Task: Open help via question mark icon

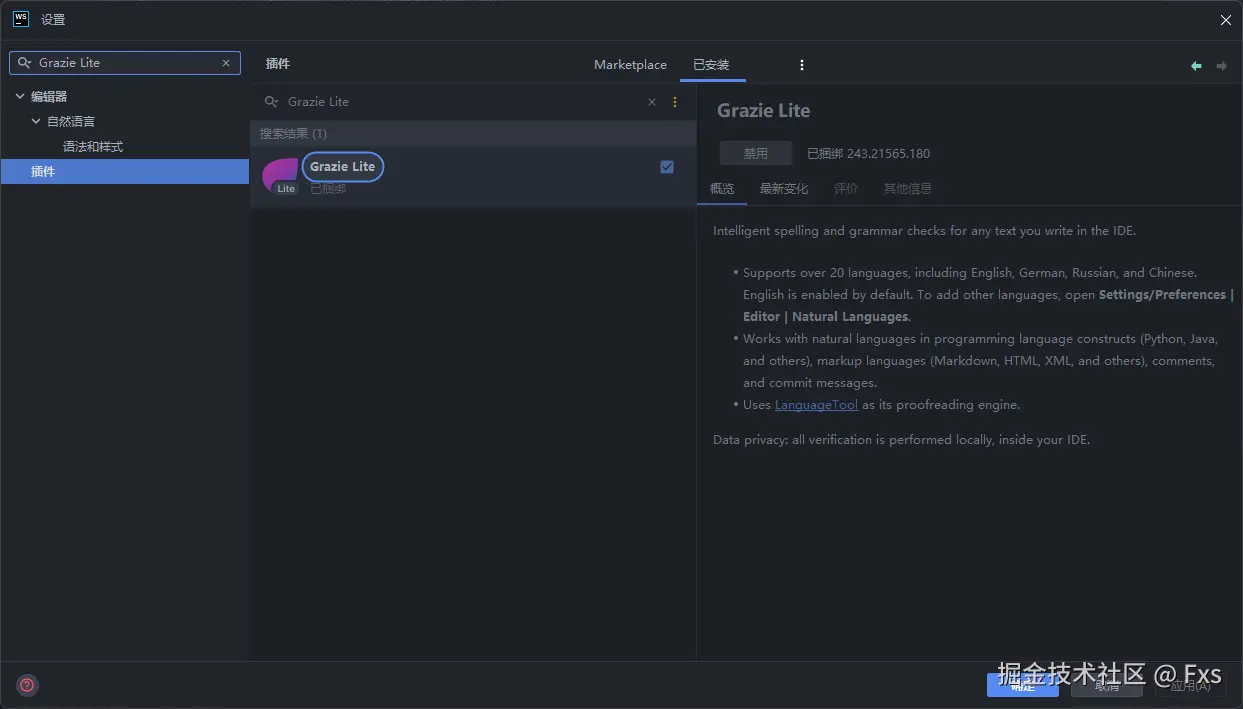Action: (x=27, y=685)
